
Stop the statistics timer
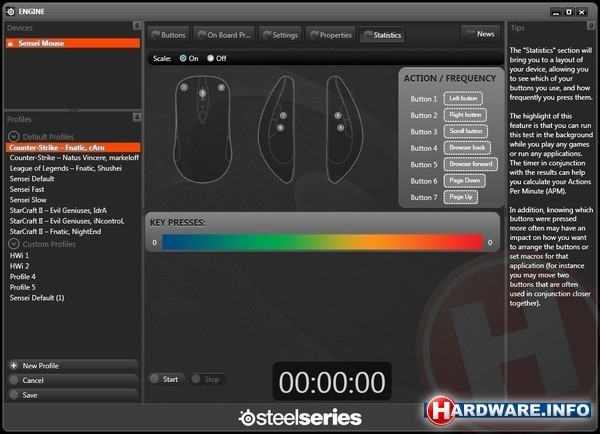(x=207, y=379)
